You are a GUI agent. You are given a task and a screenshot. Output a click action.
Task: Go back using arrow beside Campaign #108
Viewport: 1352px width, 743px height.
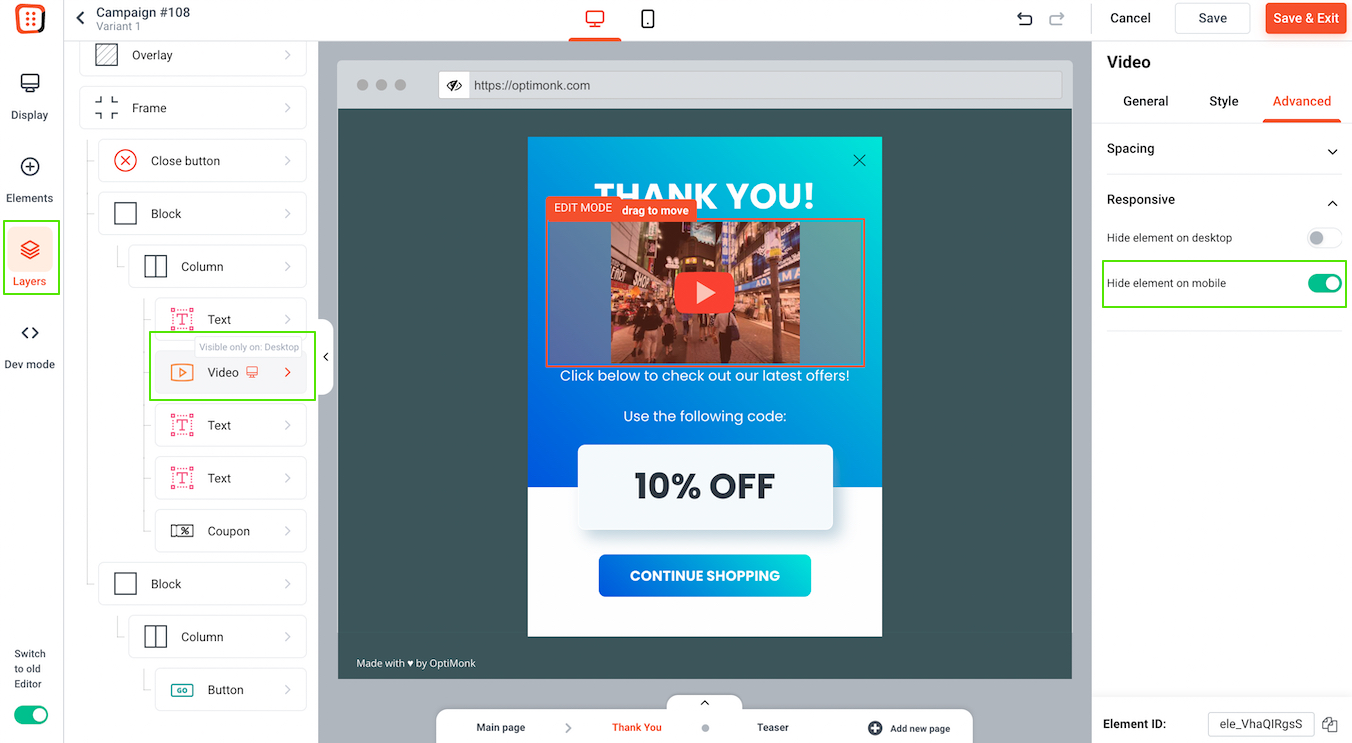point(81,18)
